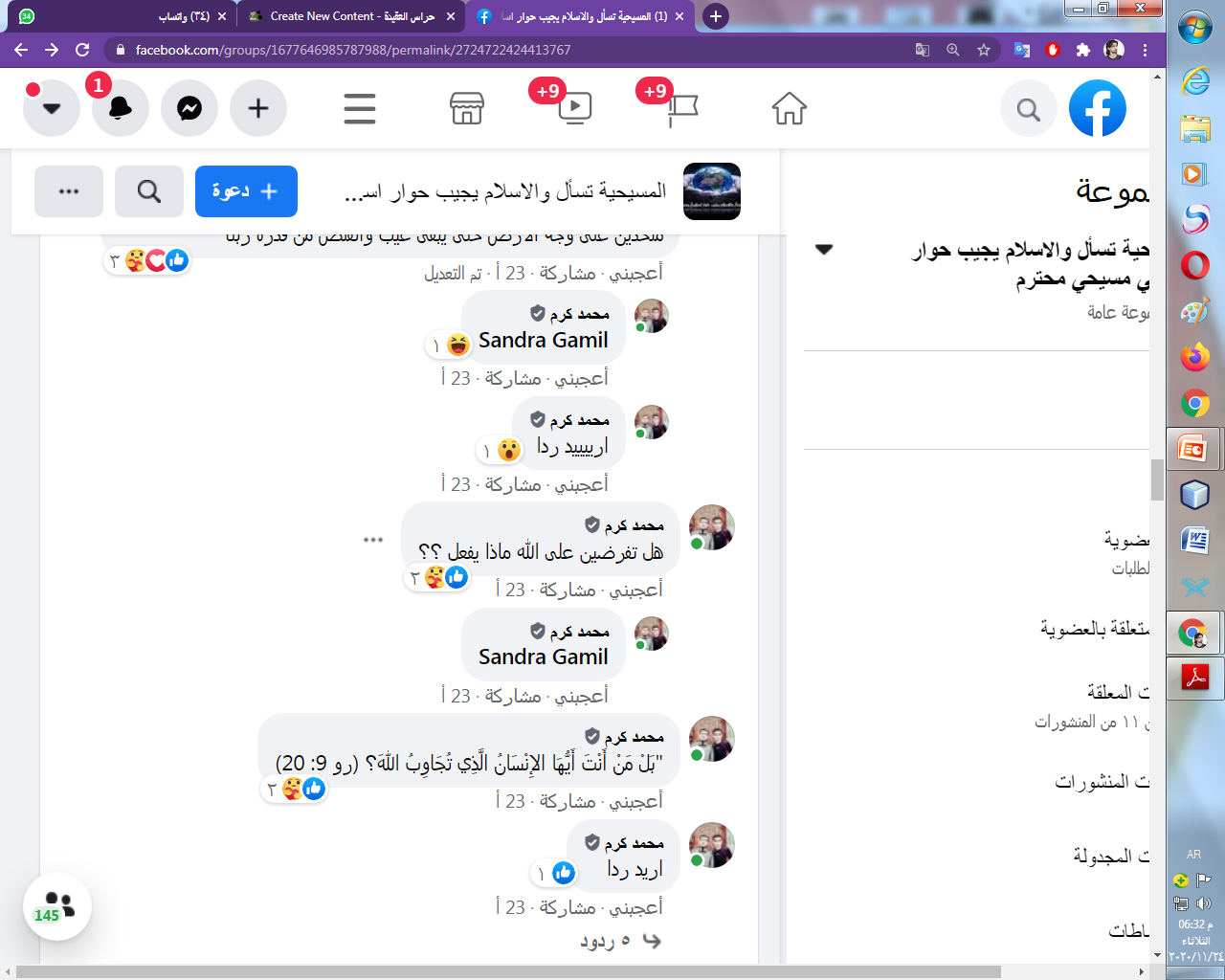Open the Extensions puzzle icon
Screen dimensions: 1225x980
[x=1083, y=50]
